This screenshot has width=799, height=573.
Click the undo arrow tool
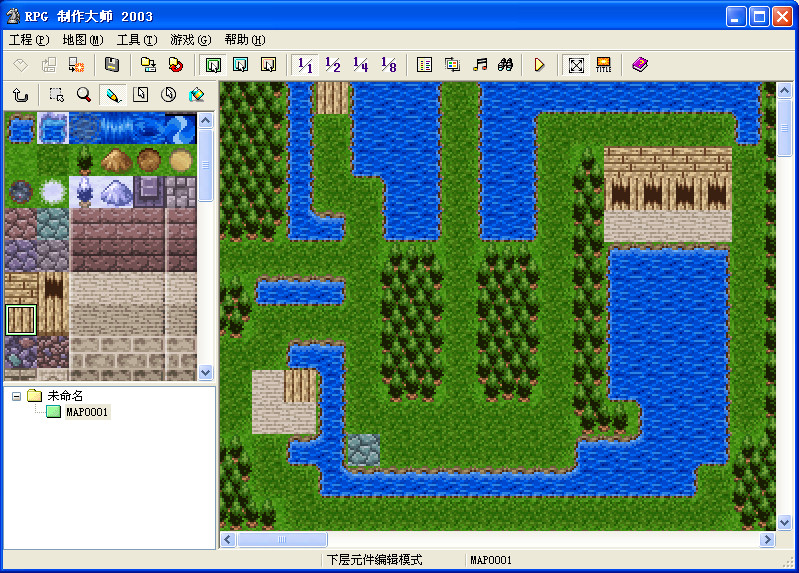[20, 95]
